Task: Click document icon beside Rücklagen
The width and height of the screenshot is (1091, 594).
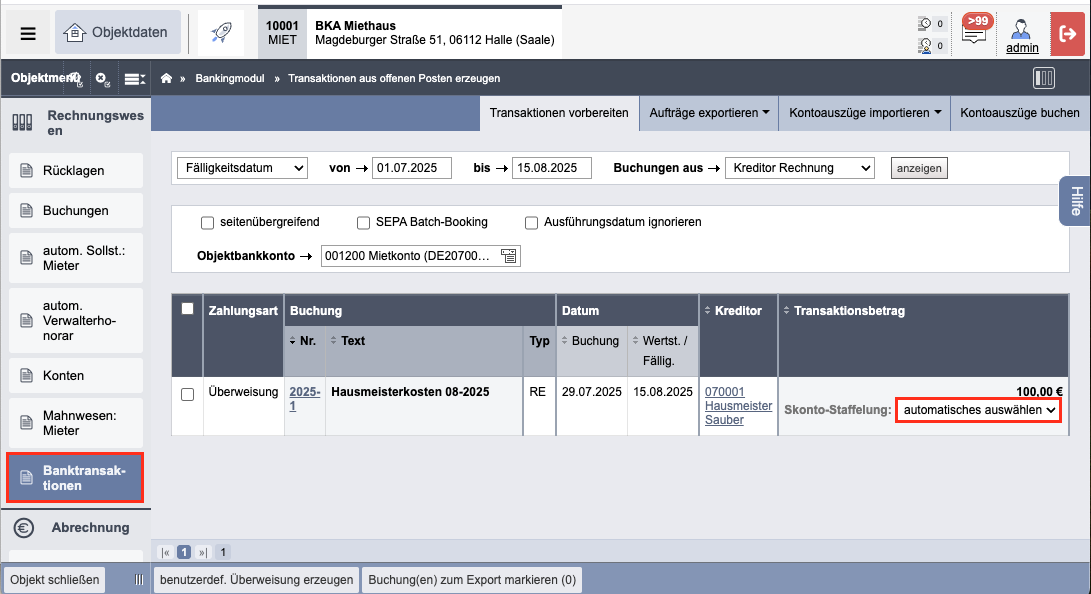Action: (x=26, y=170)
